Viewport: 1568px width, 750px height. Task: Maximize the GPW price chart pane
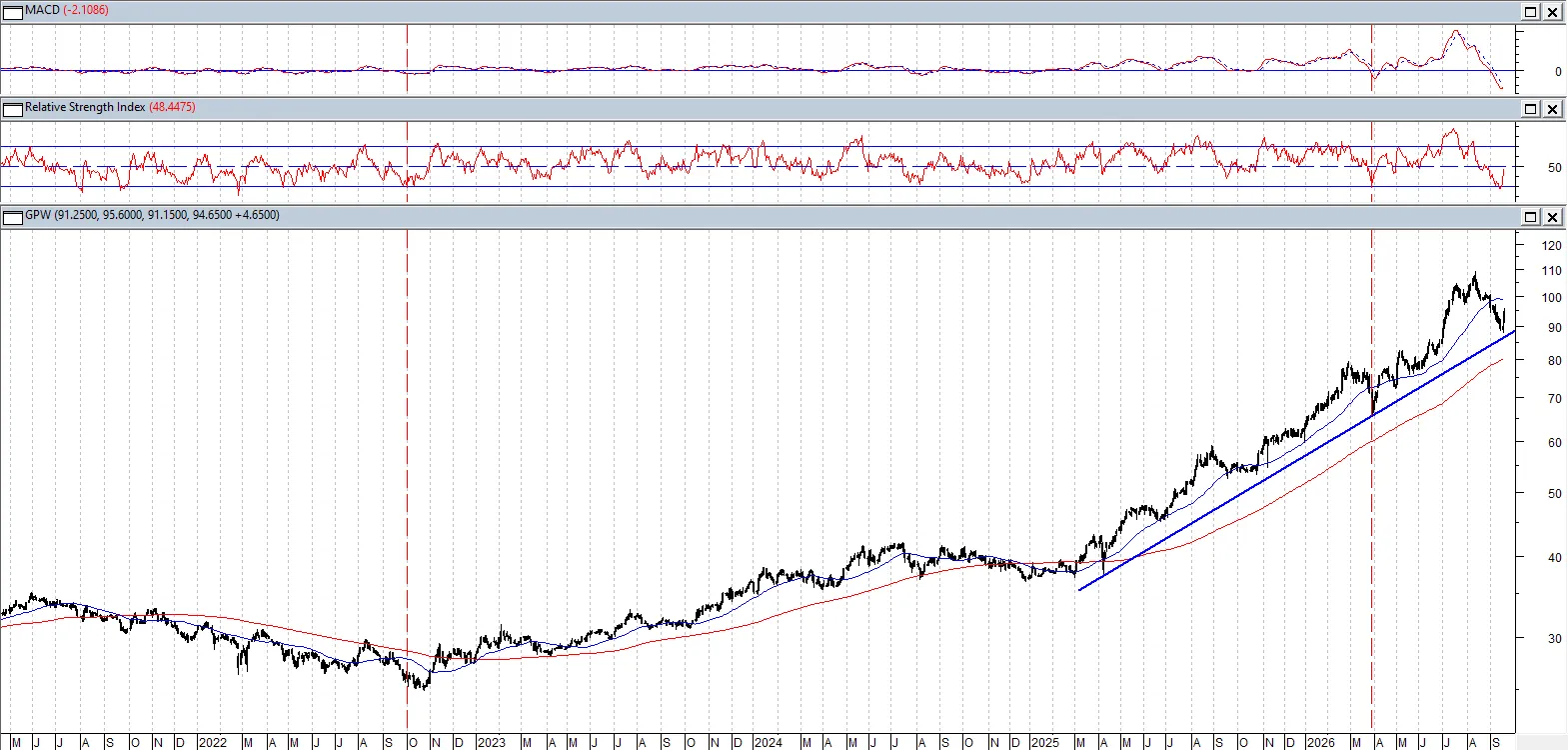1531,217
